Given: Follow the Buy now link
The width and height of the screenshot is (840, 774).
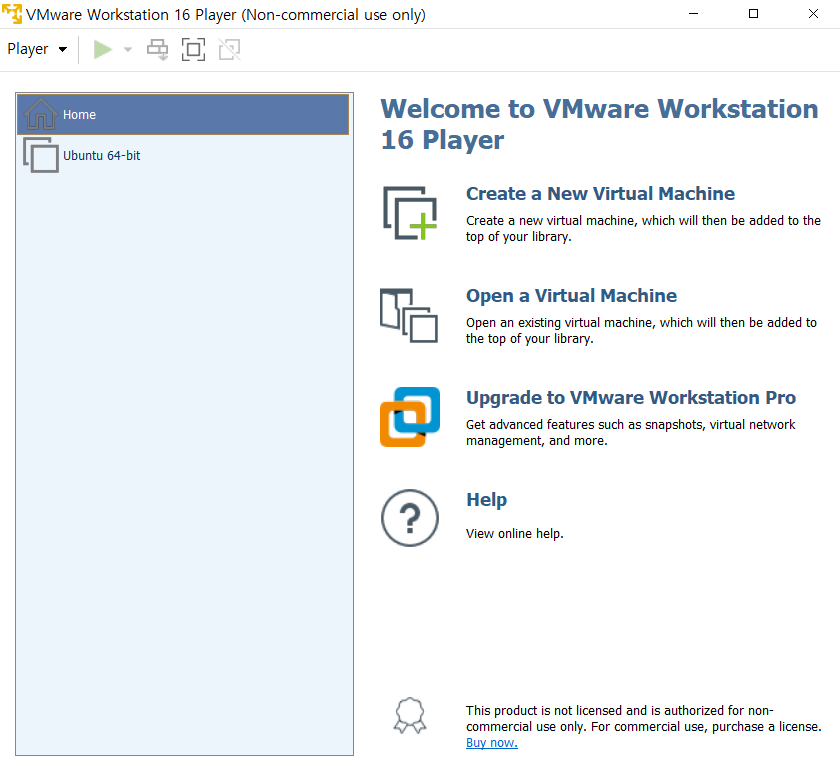Looking at the screenshot, I should [491, 743].
